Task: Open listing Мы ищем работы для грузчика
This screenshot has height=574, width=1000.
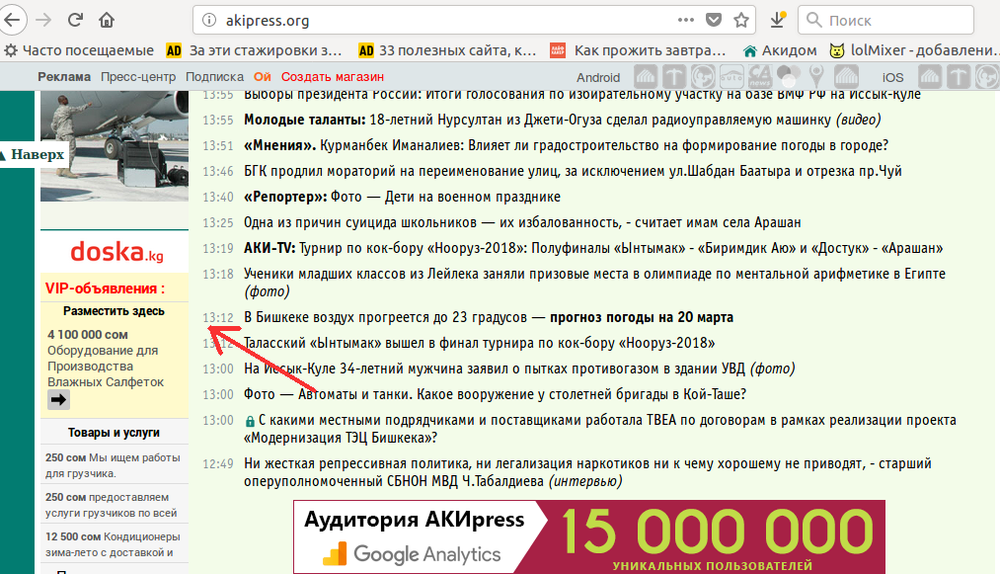Action: coord(113,465)
